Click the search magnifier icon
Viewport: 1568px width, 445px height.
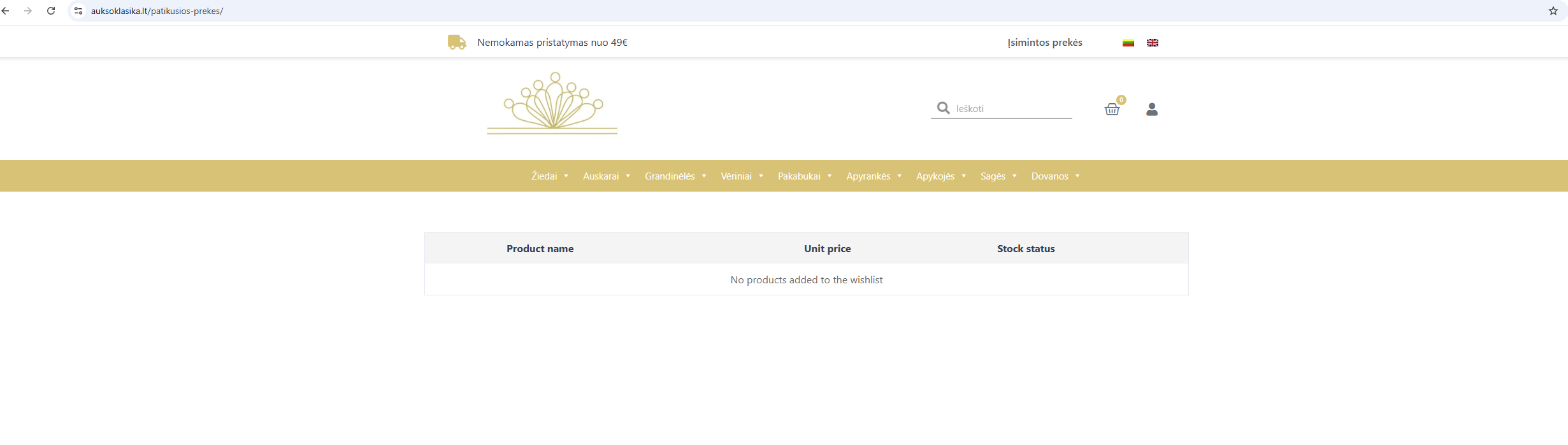(x=943, y=108)
